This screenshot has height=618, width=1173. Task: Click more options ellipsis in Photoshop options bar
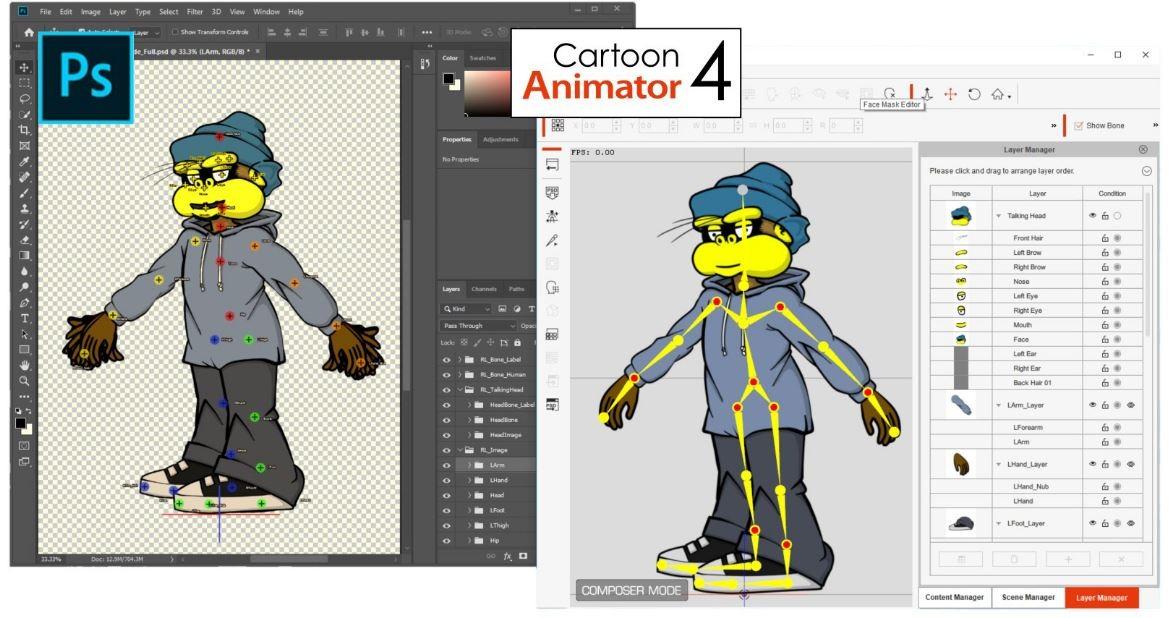(426, 33)
